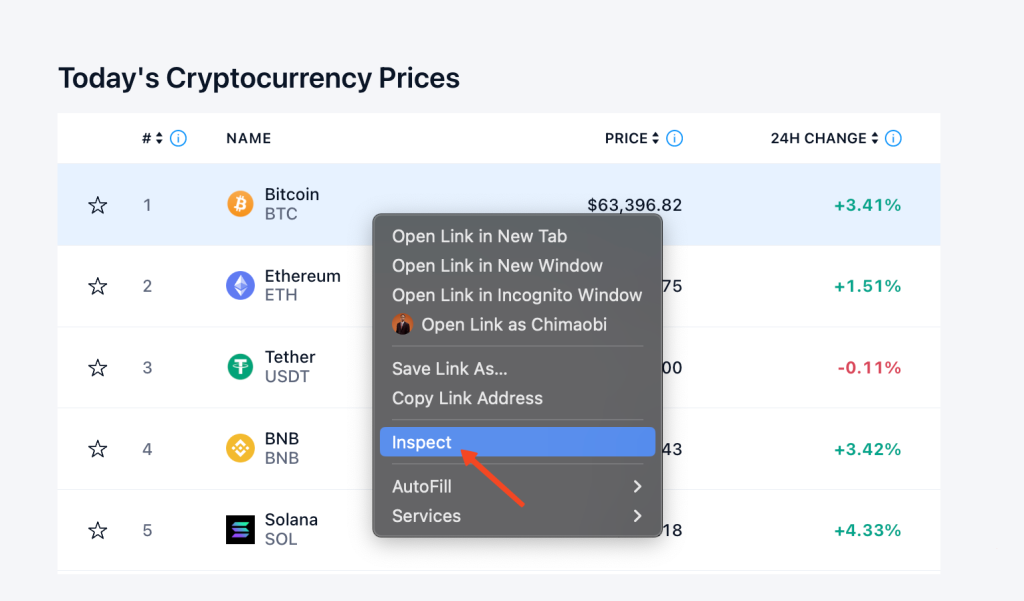Open info icon next to rank column
Viewport: 1024px width, 601px height.
coord(178,138)
